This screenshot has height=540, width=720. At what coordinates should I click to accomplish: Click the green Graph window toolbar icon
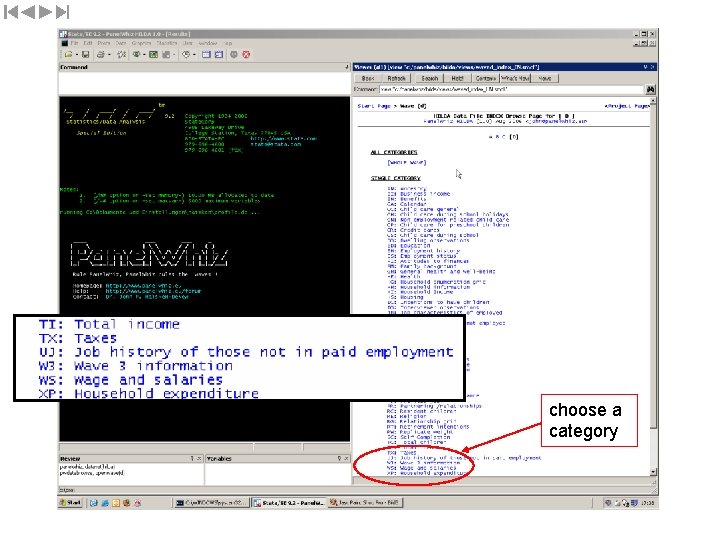point(153,55)
